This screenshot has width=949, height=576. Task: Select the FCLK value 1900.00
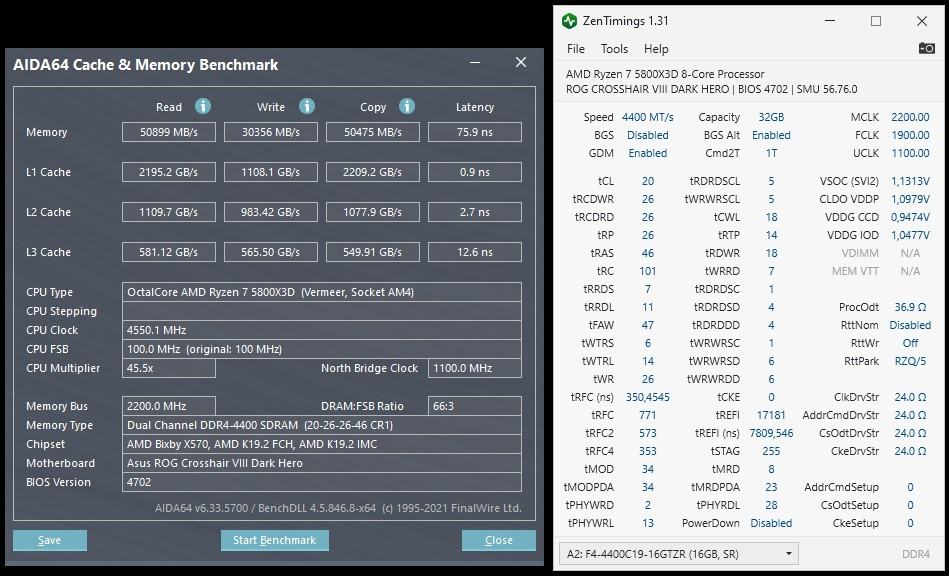tap(910, 135)
